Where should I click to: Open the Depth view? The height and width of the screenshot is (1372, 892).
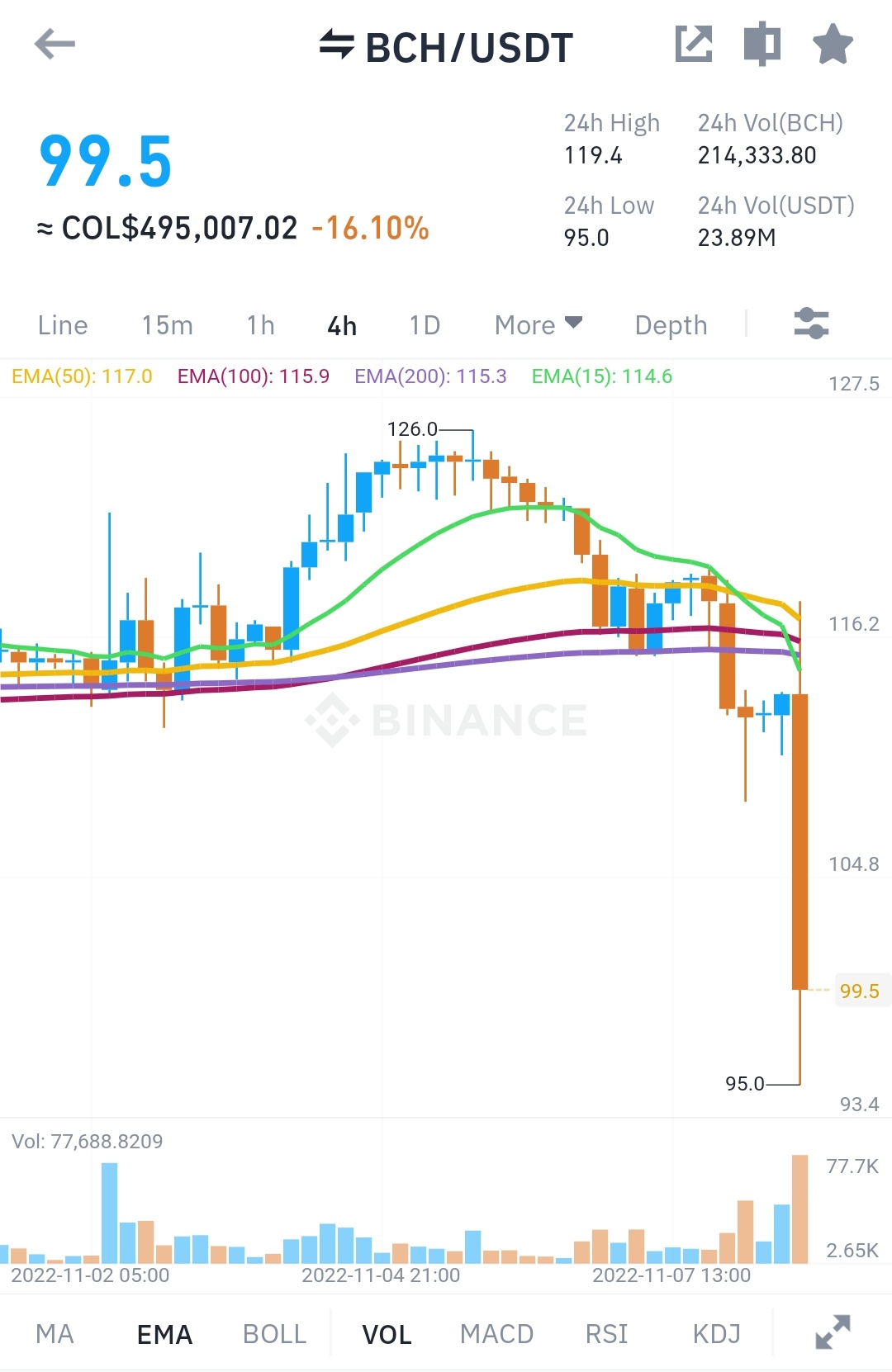coord(671,326)
